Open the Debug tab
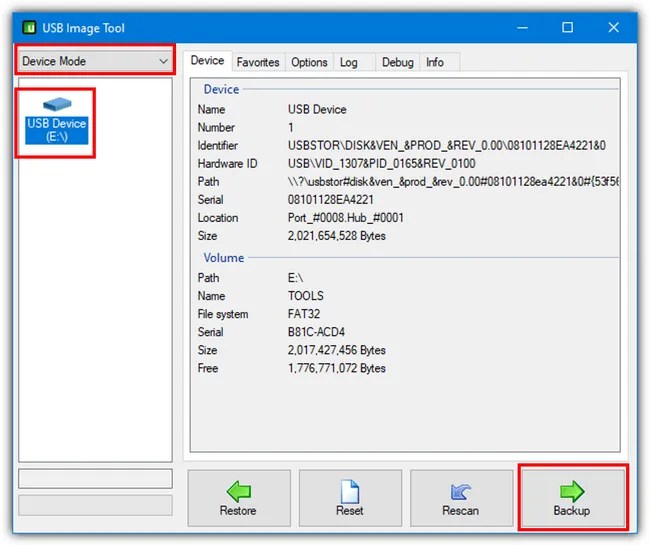650x545 pixels. point(398,63)
